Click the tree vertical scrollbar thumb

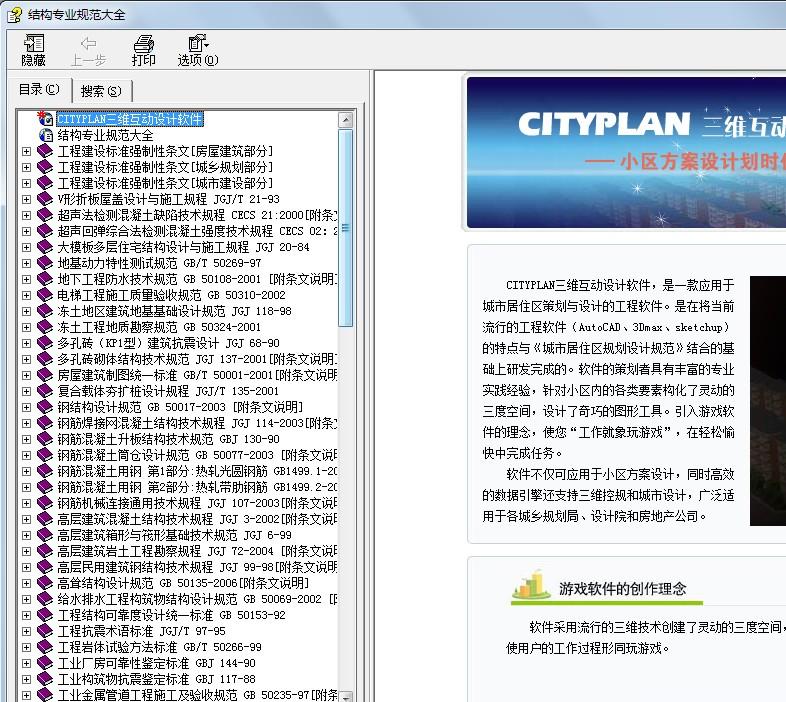pos(345,228)
